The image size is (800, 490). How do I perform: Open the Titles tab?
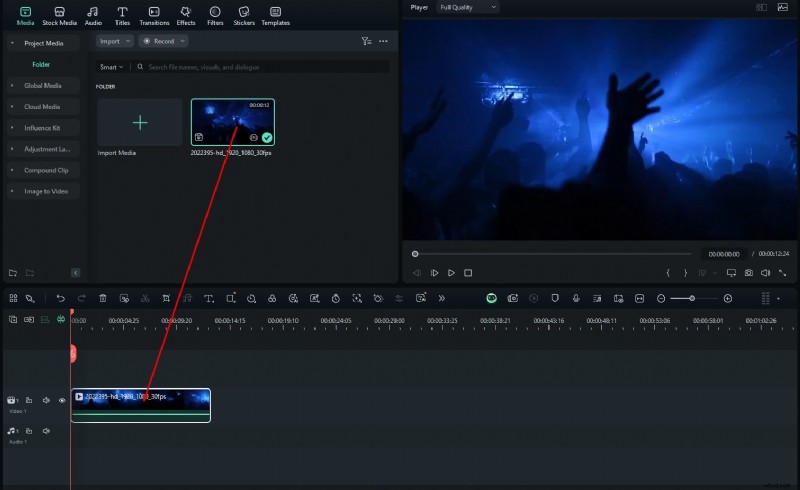click(x=122, y=16)
